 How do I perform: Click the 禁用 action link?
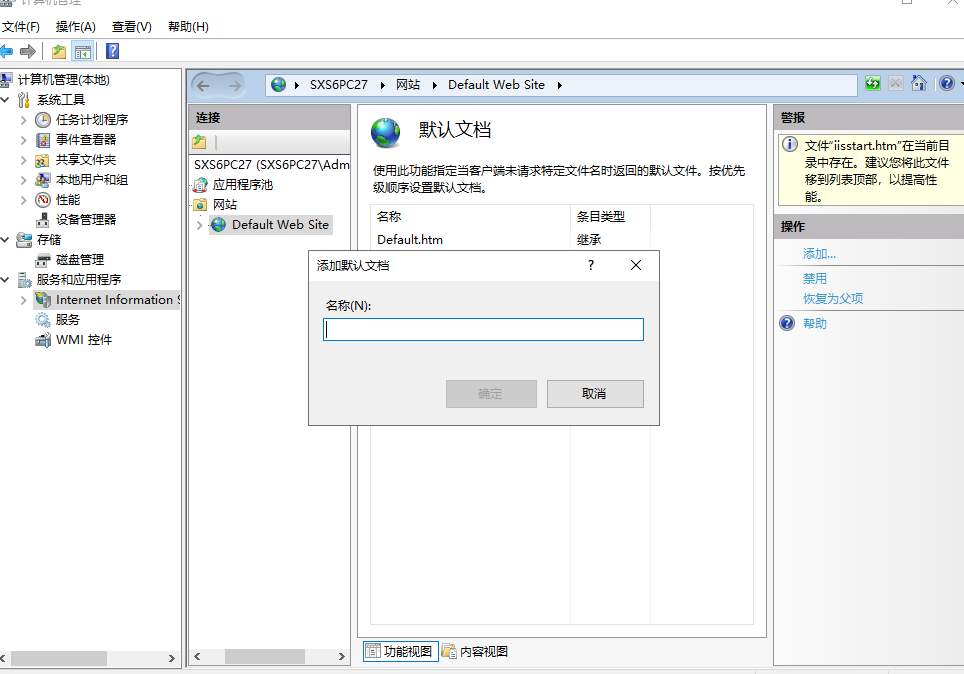click(x=813, y=277)
